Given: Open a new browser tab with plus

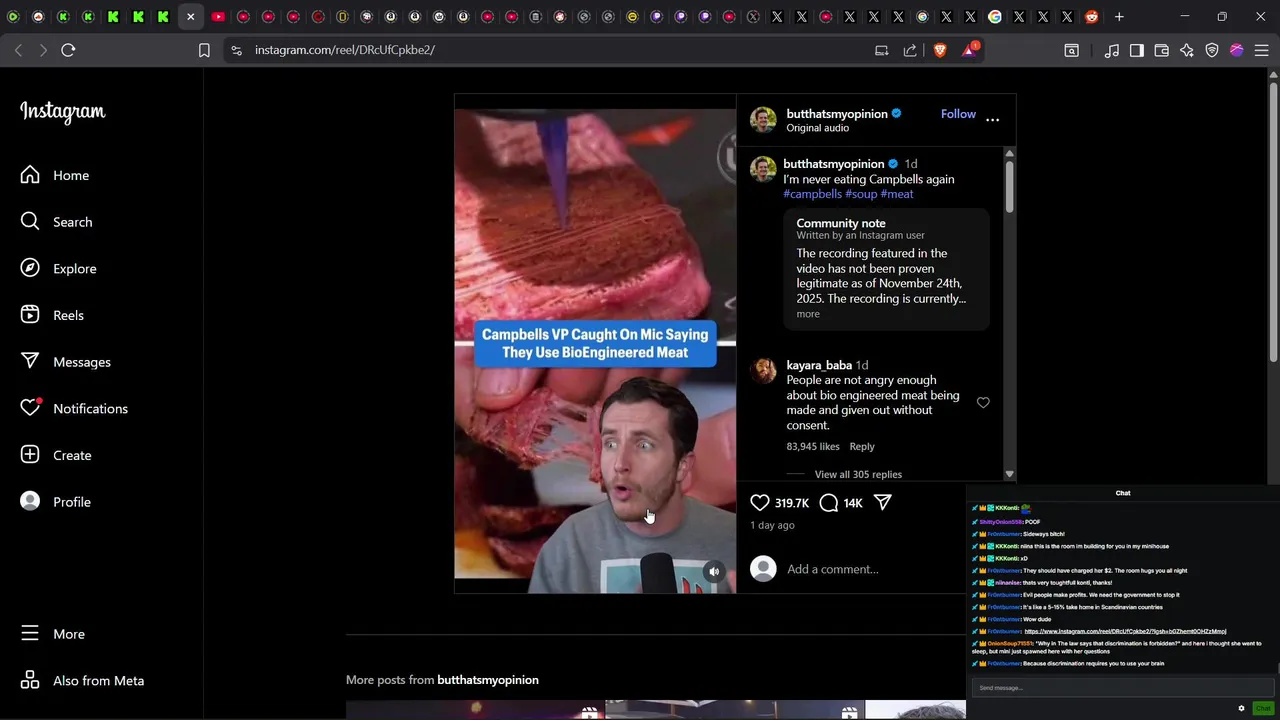Looking at the screenshot, I should click(x=1119, y=17).
